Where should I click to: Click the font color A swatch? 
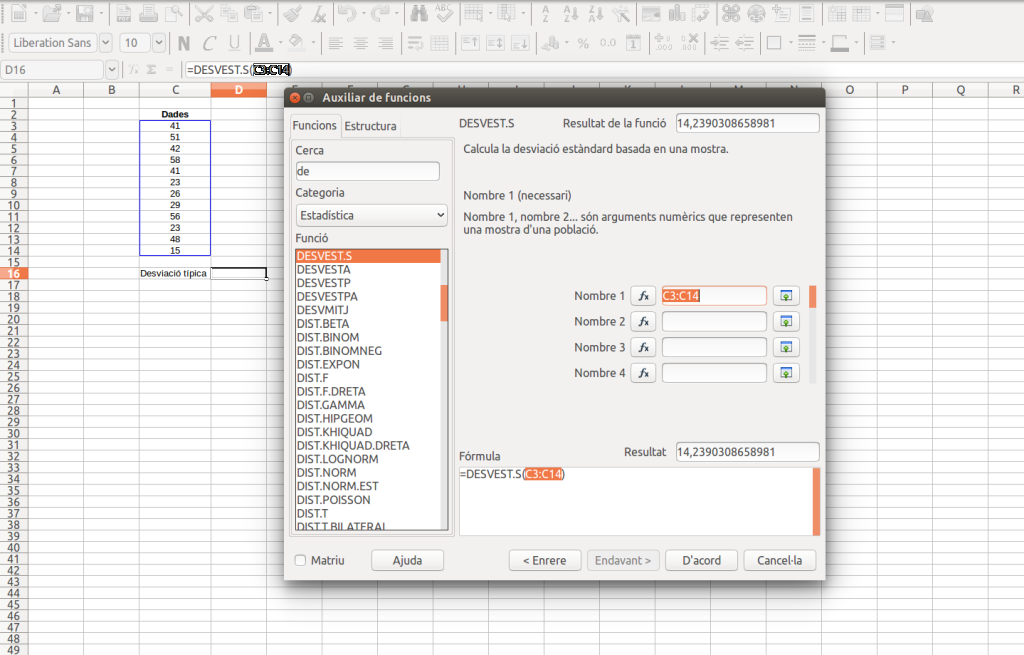click(x=263, y=43)
